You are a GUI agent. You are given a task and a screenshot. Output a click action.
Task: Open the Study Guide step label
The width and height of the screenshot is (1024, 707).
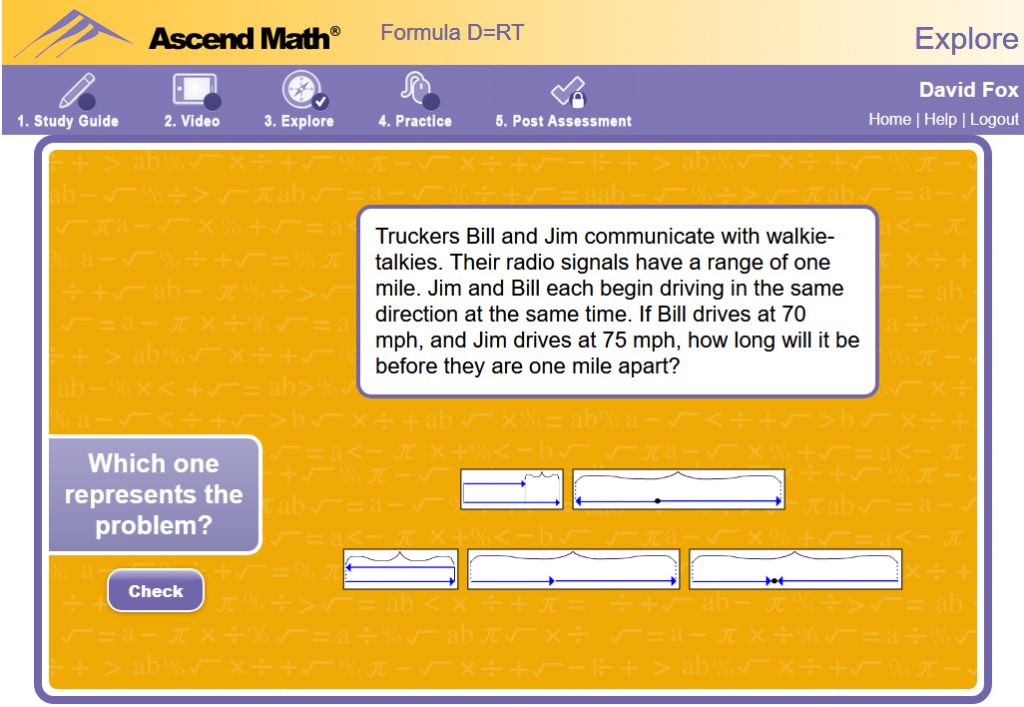(x=66, y=122)
